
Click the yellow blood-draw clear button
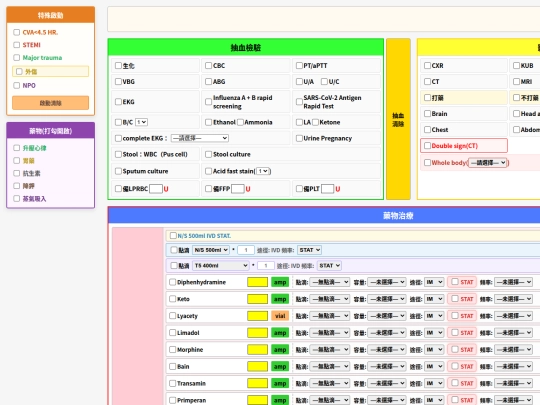point(398,119)
